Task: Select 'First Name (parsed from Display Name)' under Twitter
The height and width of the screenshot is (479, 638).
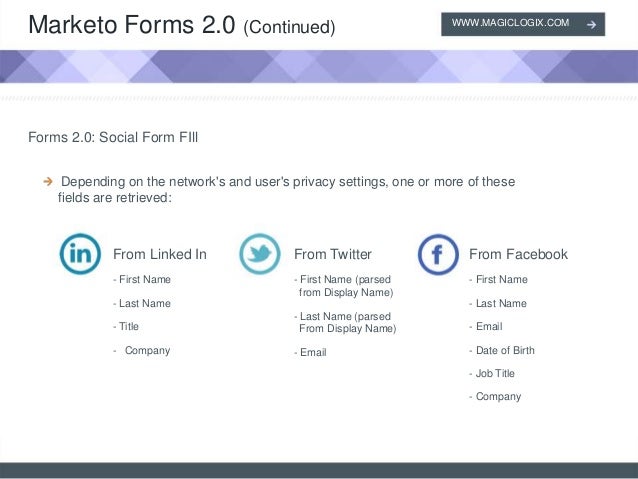Action: 346,286
